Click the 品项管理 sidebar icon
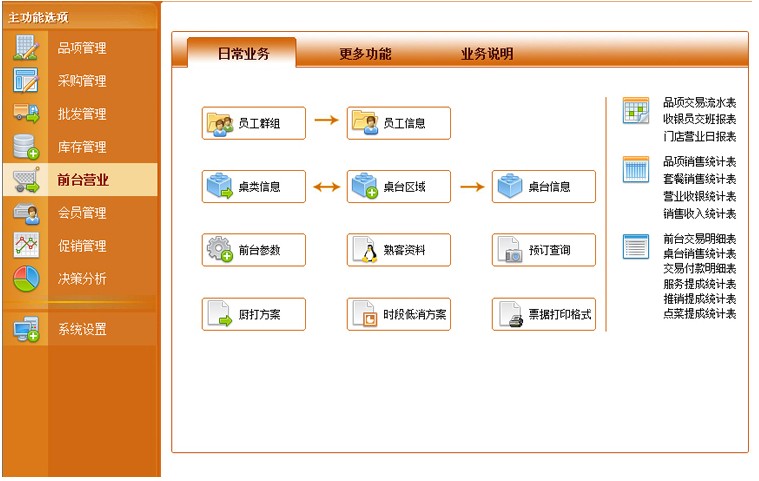This screenshot has height=481, width=759. 26,47
